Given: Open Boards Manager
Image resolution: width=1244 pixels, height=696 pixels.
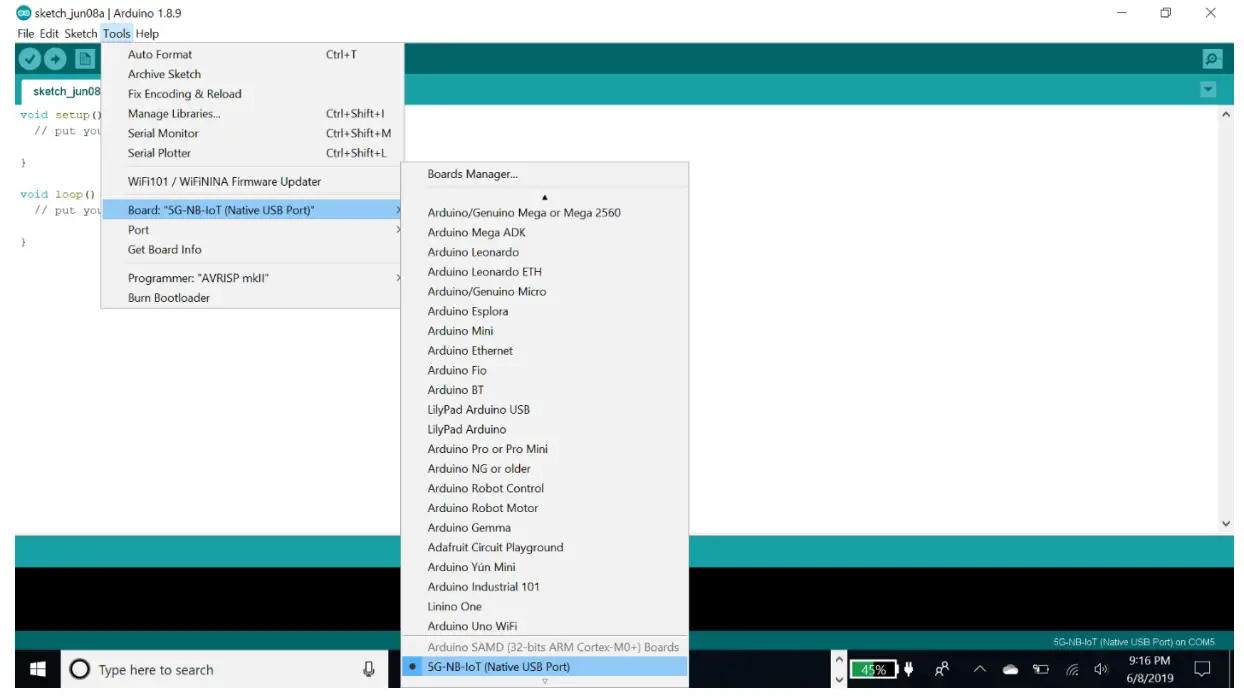Looking at the screenshot, I should coord(470,173).
